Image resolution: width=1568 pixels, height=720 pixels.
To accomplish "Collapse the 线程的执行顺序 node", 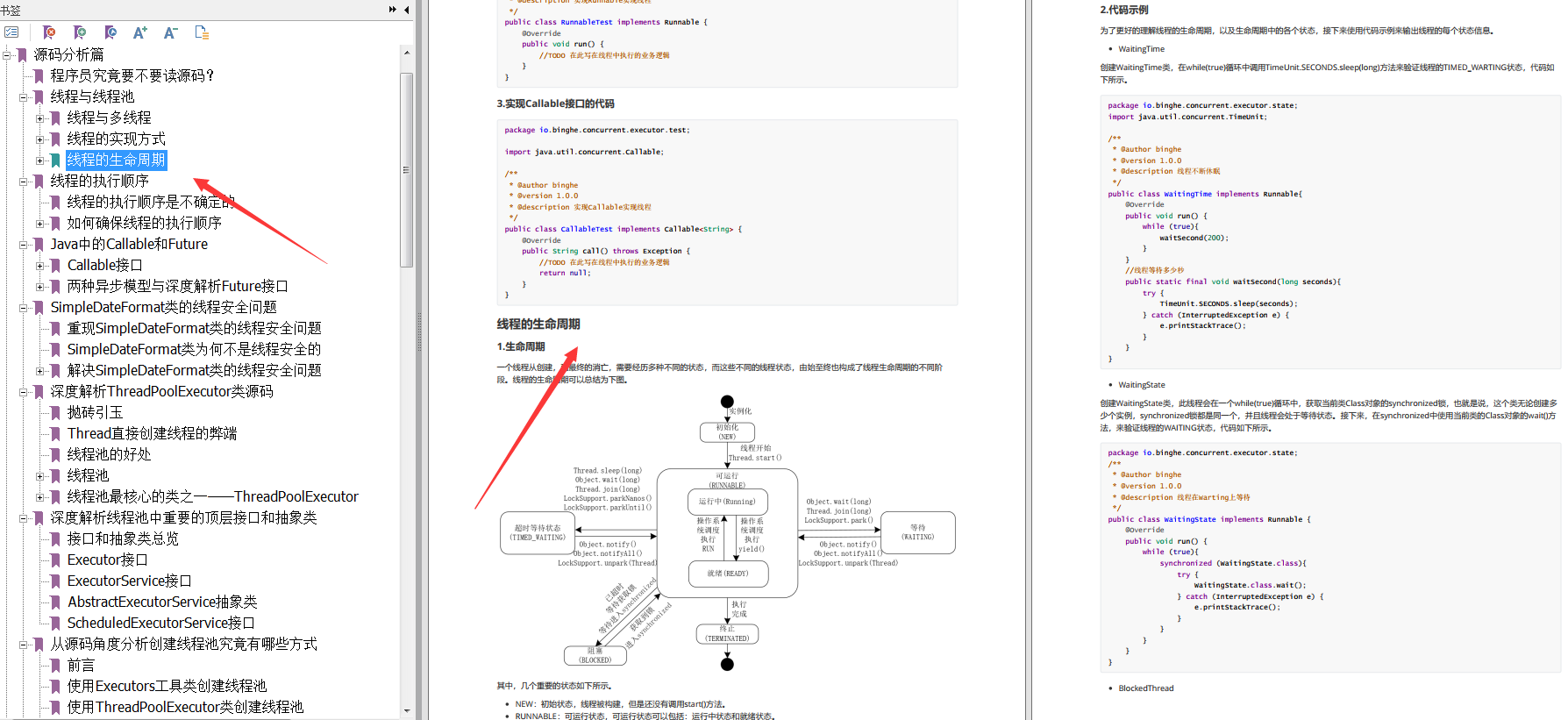I will pos(24,181).
